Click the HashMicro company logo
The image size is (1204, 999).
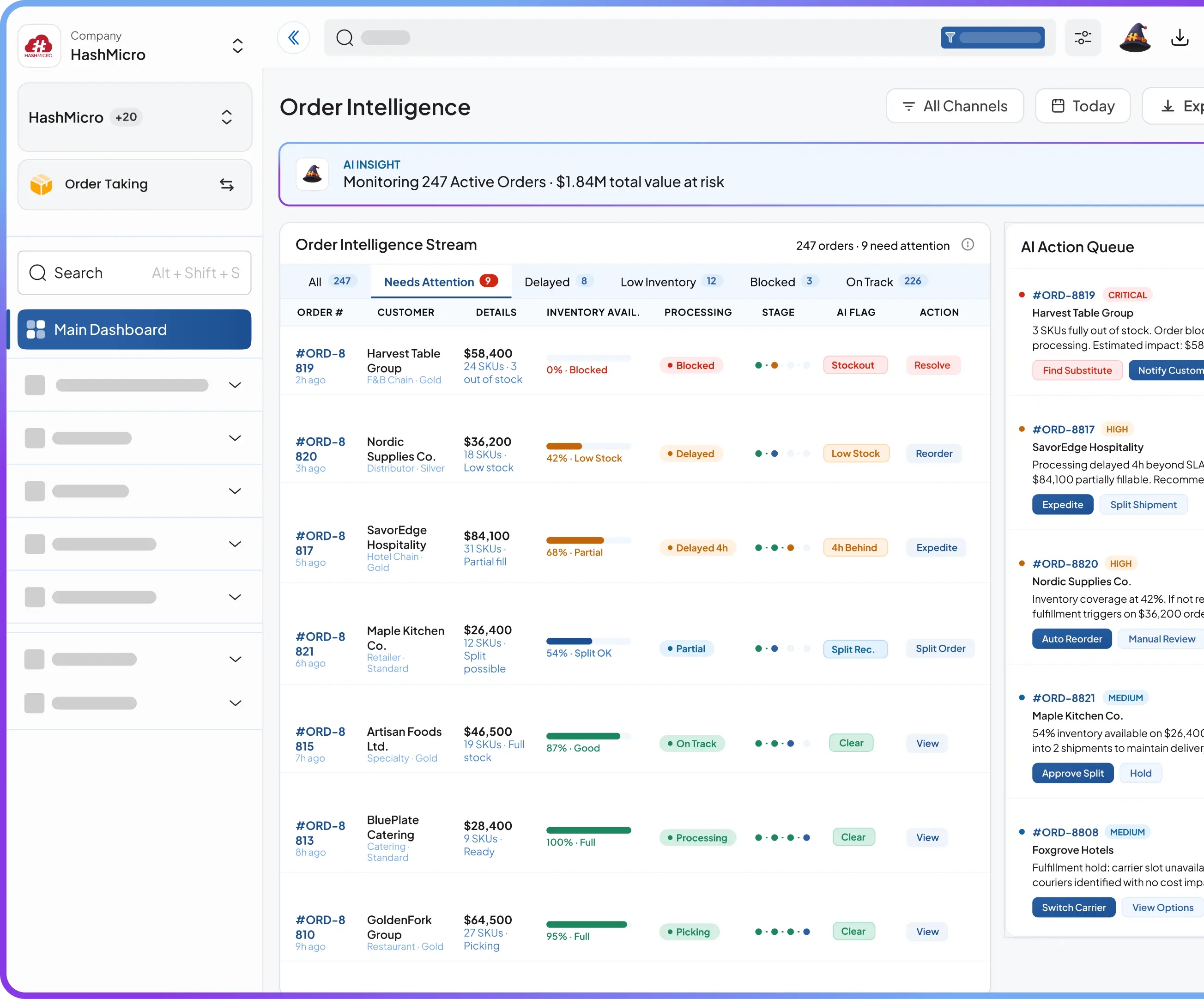coord(39,46)
